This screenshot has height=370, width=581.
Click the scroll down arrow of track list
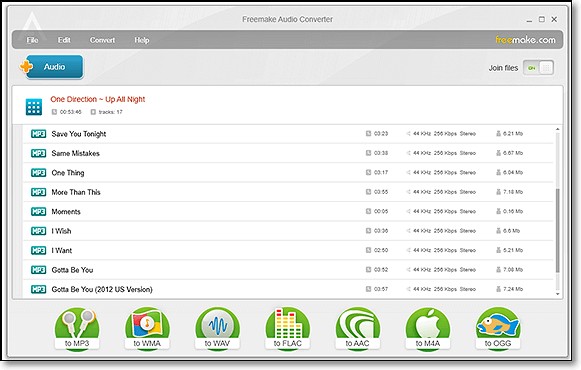point(558,294)
